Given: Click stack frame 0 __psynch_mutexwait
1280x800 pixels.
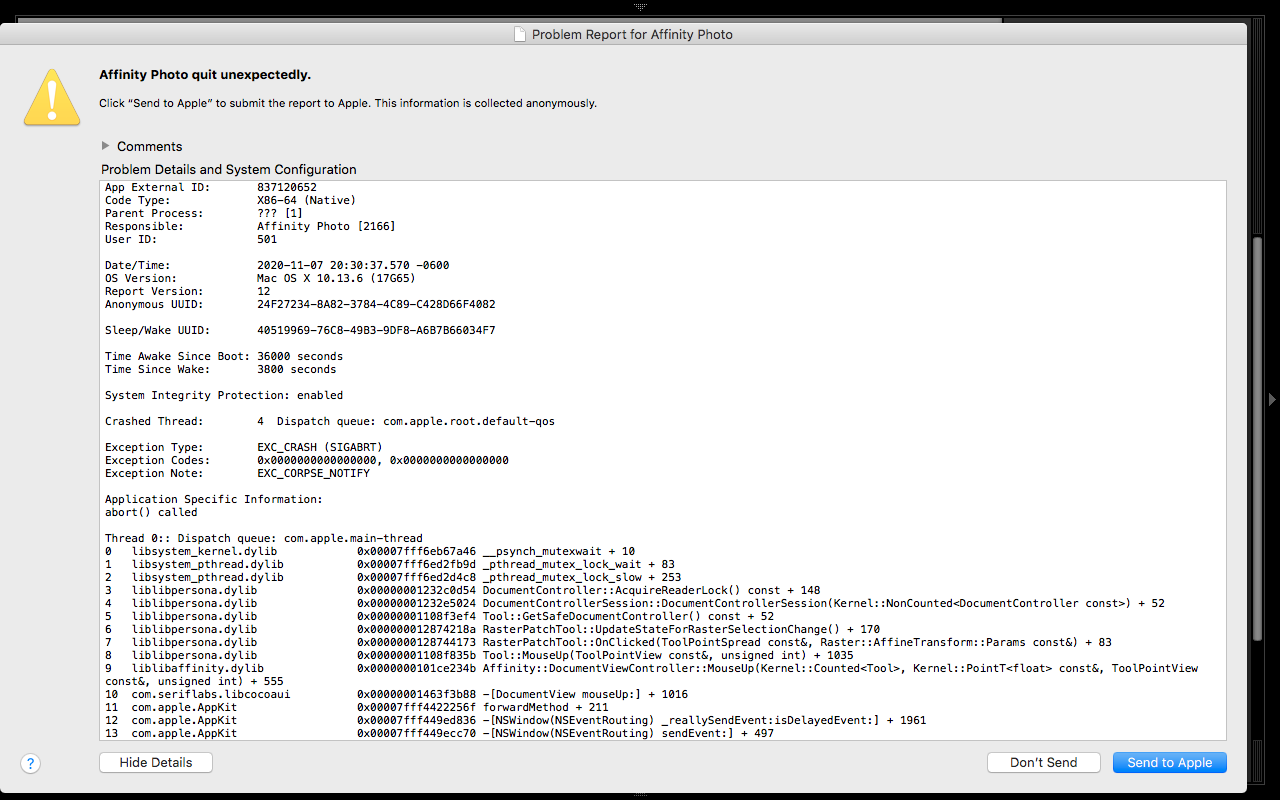Looking at the screenshot, I should (370, 551).
